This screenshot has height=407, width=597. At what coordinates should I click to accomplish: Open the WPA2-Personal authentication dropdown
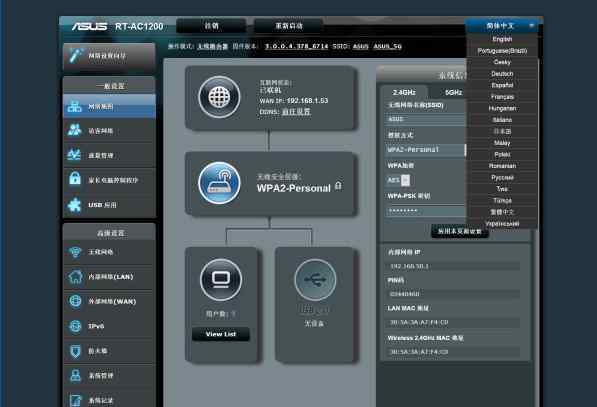[426, 150]
